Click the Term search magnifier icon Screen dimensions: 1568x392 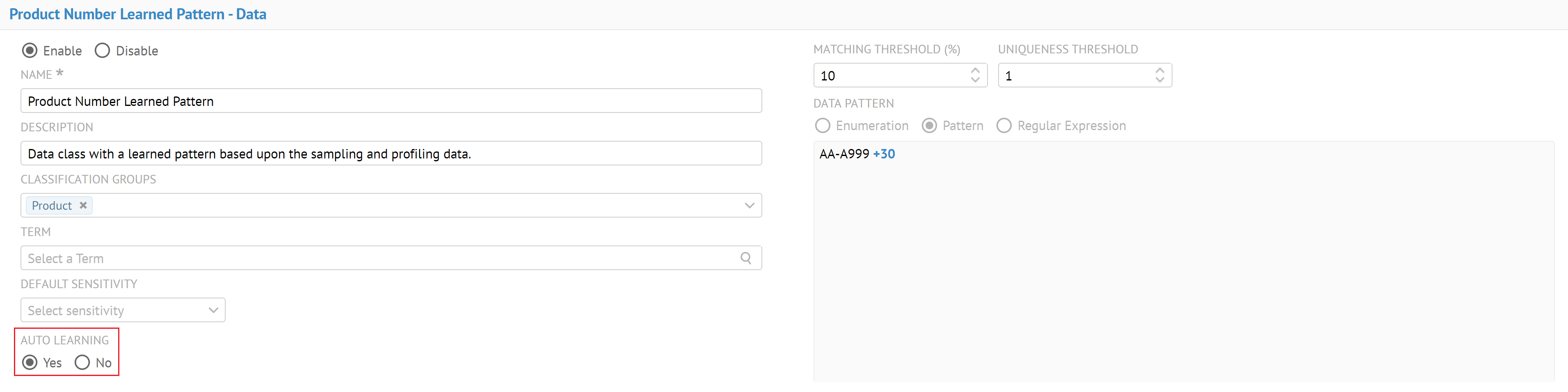pos(746,258)
